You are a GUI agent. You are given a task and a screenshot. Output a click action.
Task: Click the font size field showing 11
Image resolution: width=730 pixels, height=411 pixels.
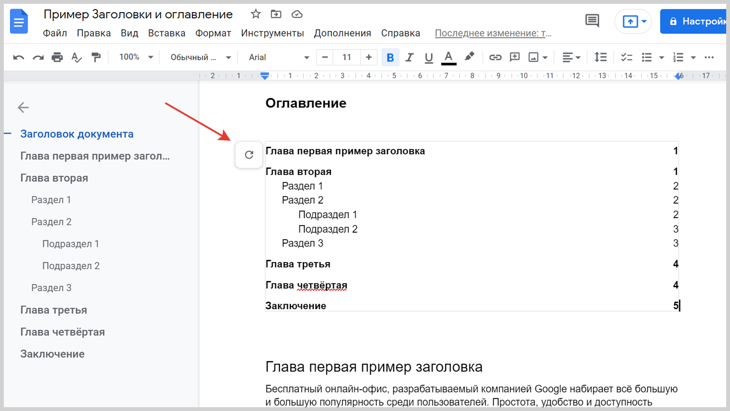pyautogui.click(x=346, y=57)
